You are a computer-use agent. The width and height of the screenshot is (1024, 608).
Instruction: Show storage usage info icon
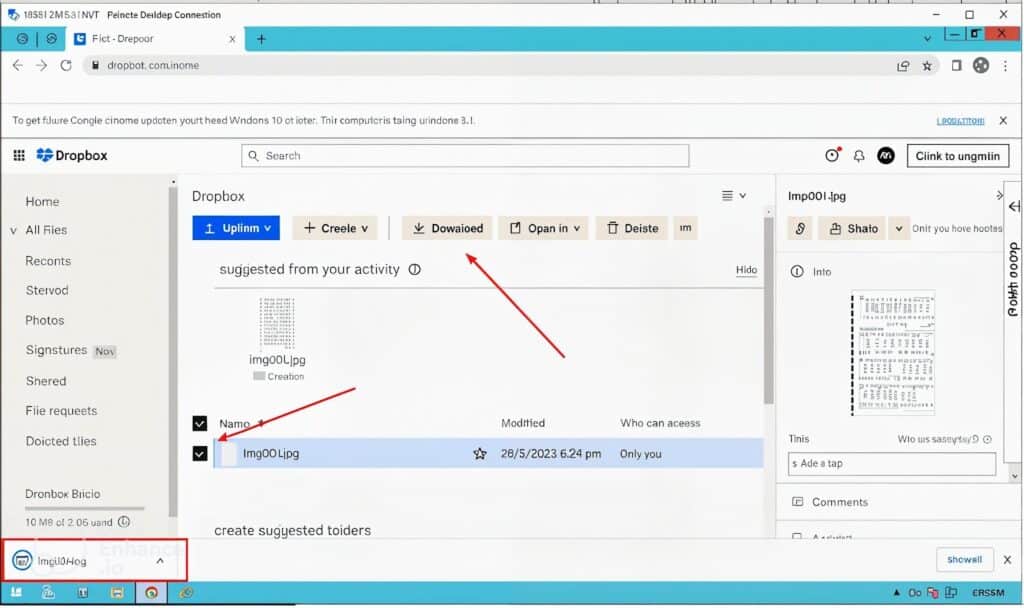[123, 522]
